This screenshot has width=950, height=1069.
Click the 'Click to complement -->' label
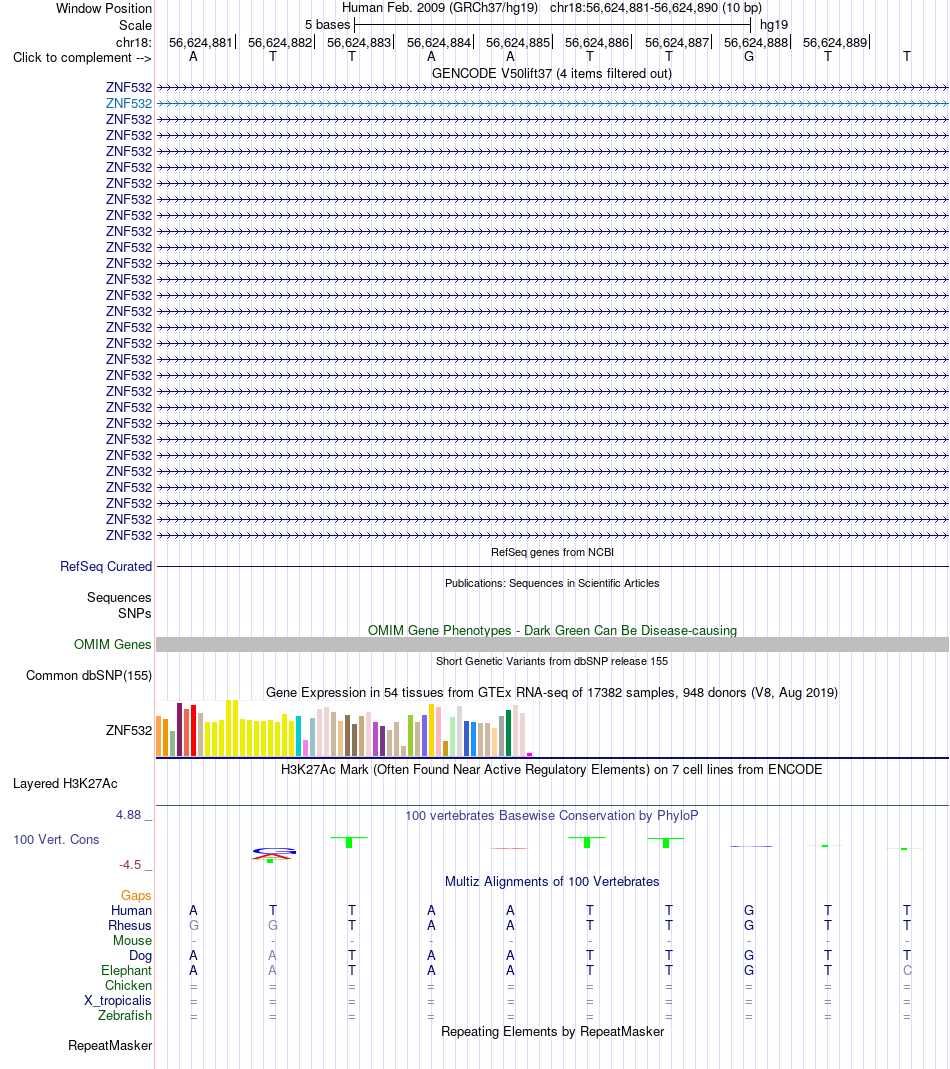point(82,57)
